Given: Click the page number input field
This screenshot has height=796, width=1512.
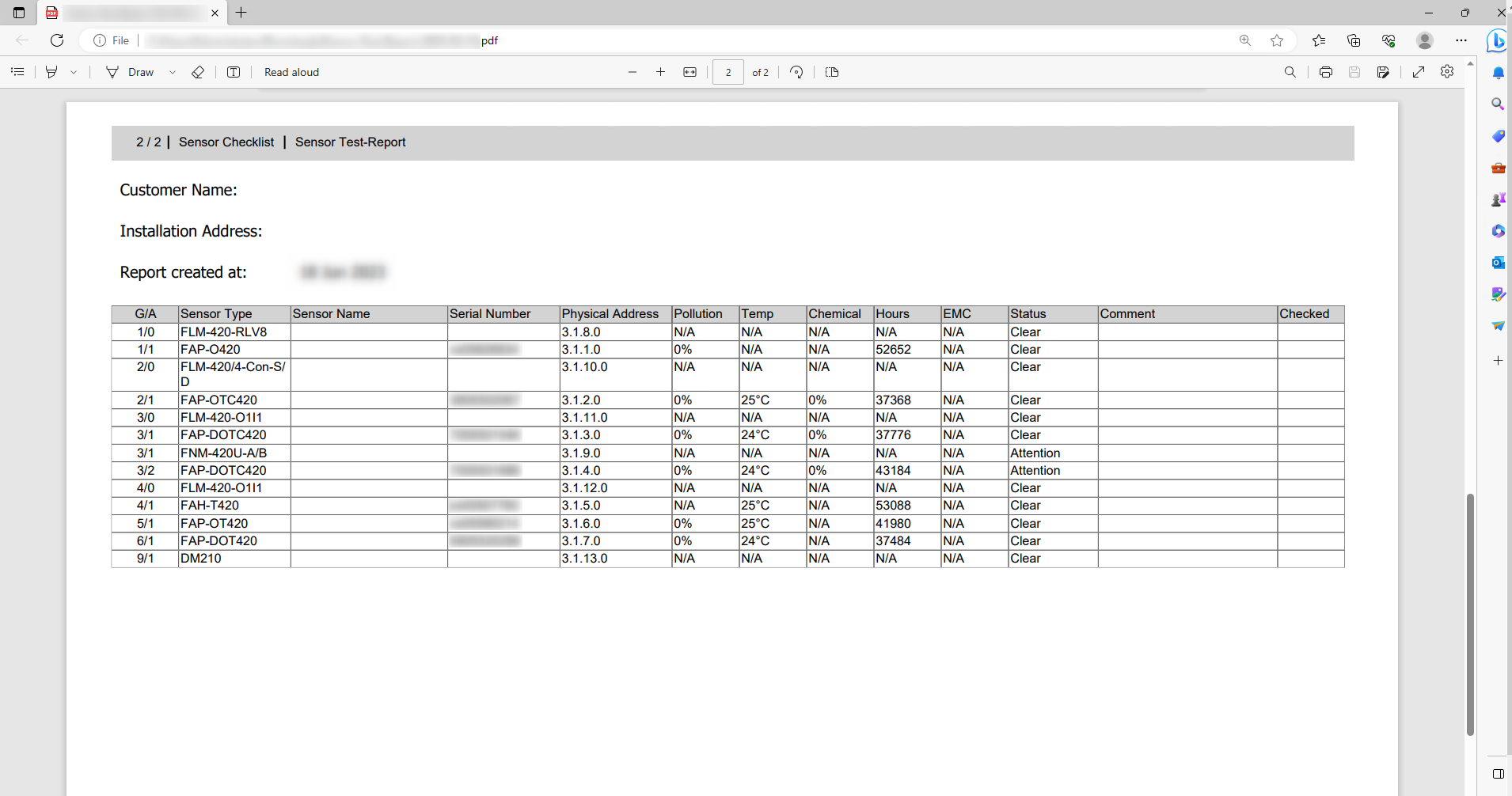Looking at the screenshot, I should (728, 72).
